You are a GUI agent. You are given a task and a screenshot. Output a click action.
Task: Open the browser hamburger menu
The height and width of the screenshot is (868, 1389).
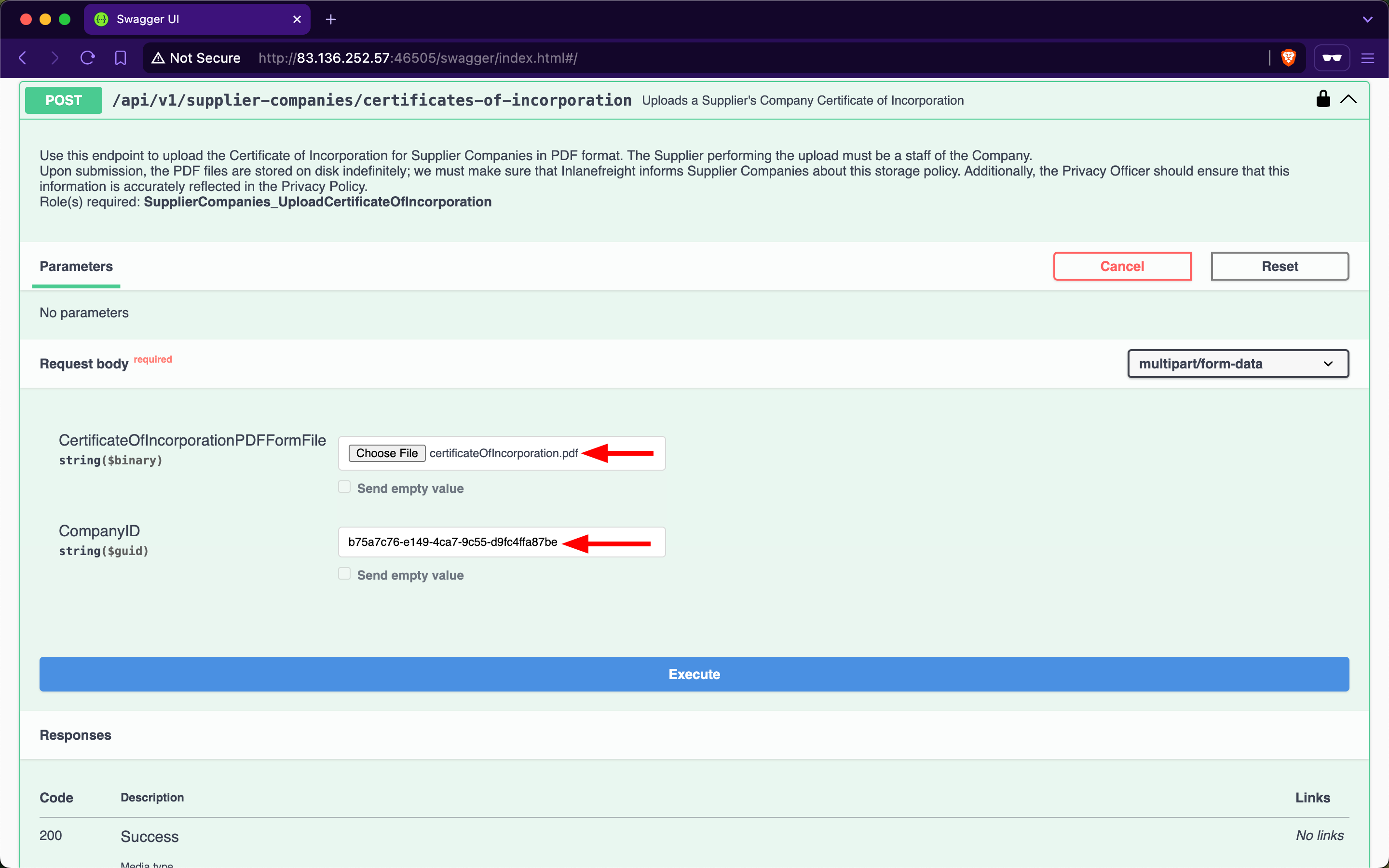click(x=1368, y=58)
